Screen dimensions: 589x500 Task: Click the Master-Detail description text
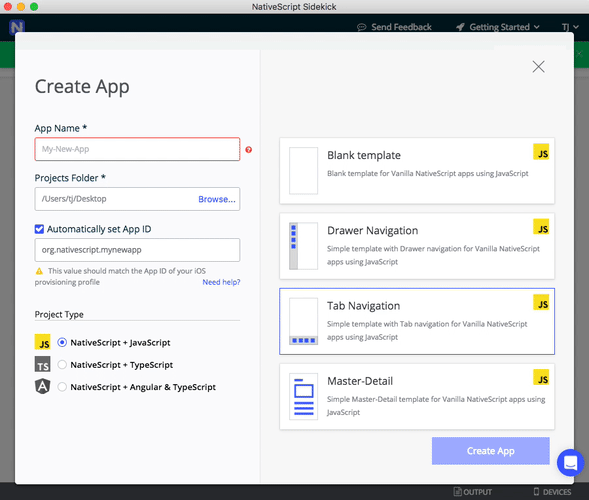436,405
